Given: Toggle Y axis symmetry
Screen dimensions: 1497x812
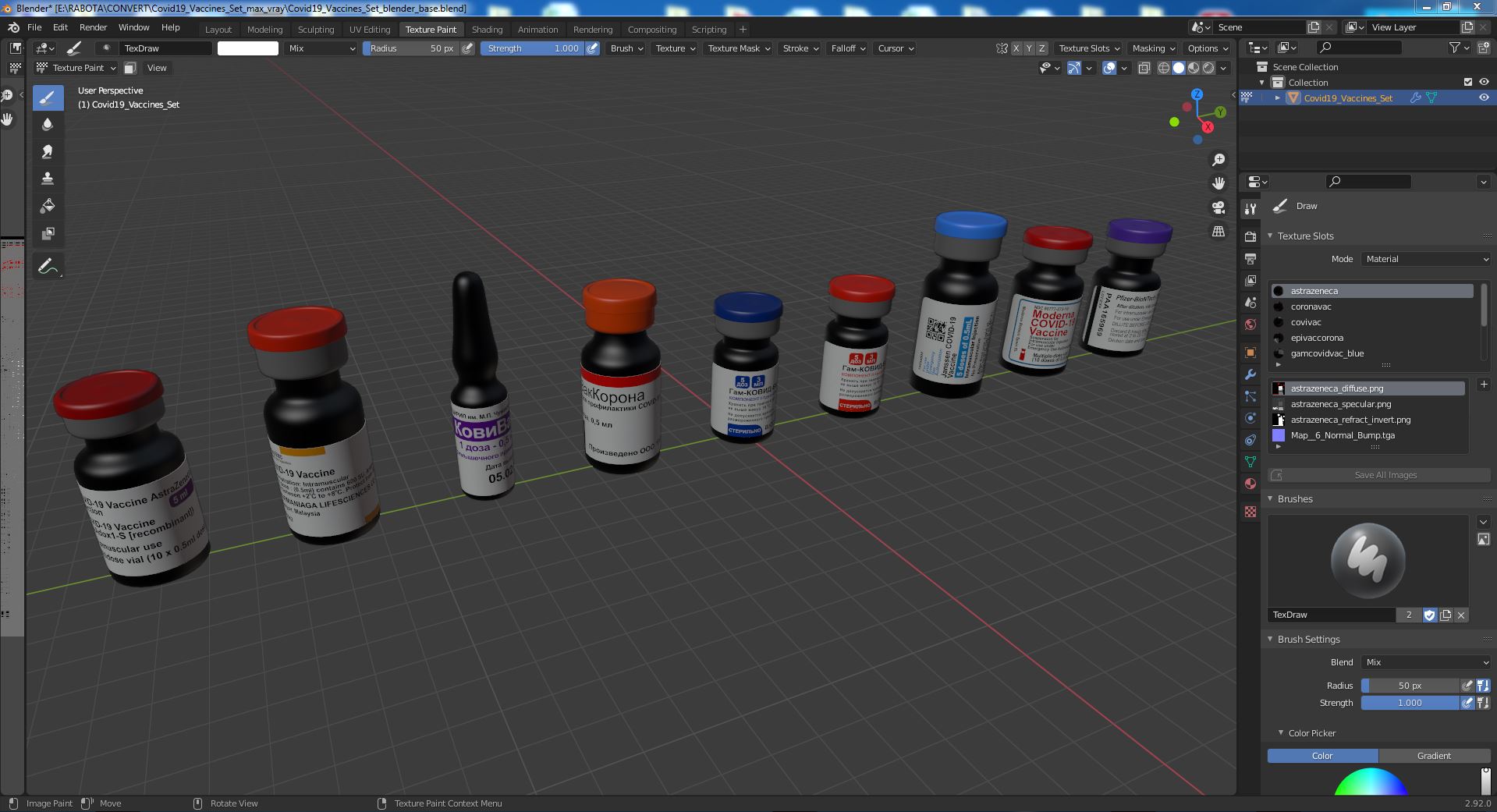Looking at the screenshot, I should point(1029,48).
